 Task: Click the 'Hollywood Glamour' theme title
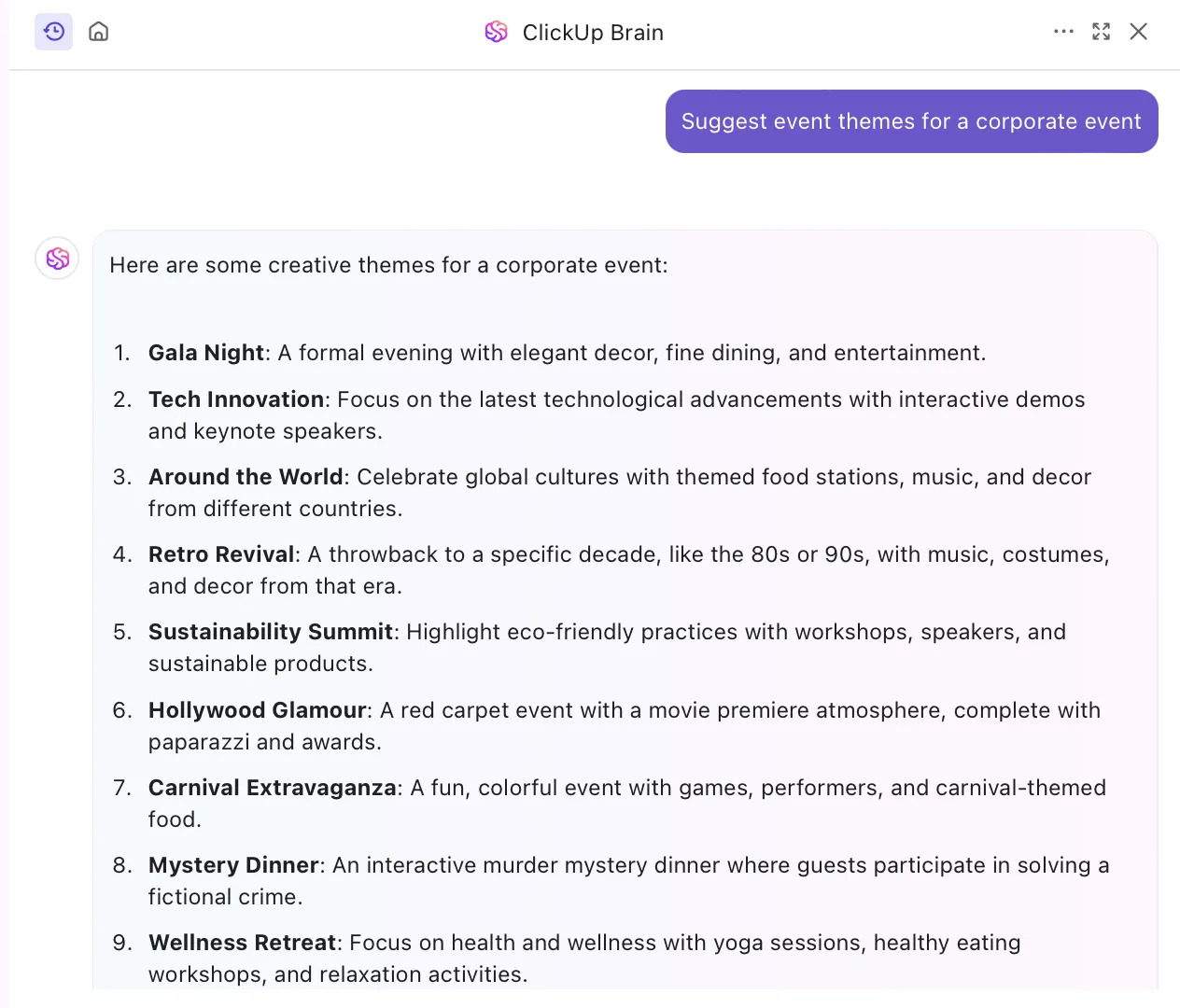[258, 710]
